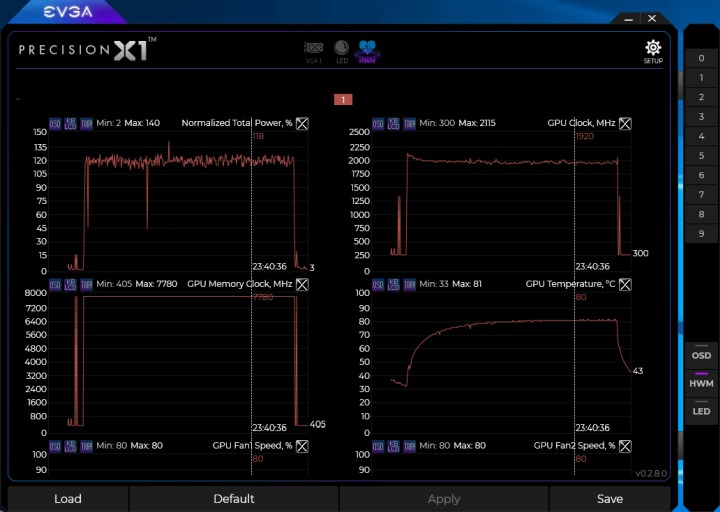The height and width of the screenshot is (512, 720).
Task: Open the SETUP gear menu
Action: (x=653, y=51)
